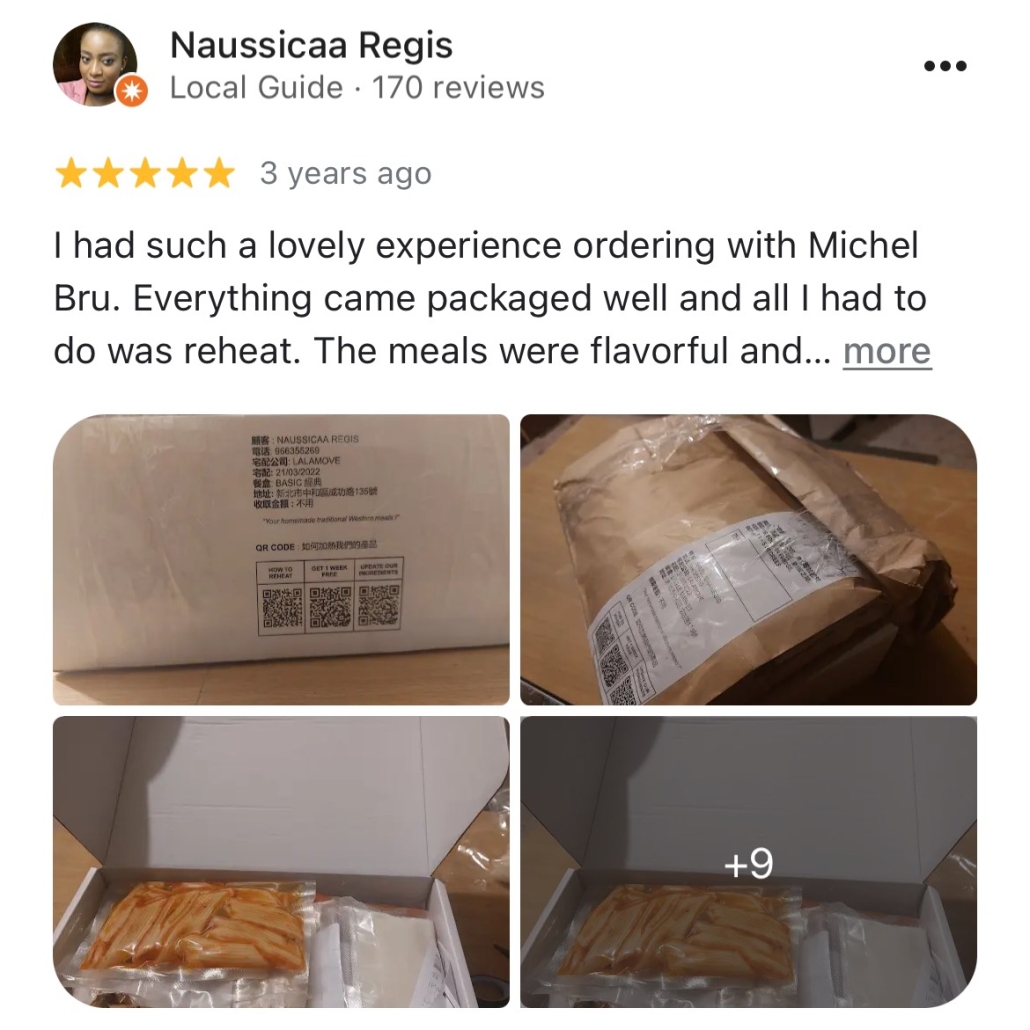Click the third rating star

point(145,173)
